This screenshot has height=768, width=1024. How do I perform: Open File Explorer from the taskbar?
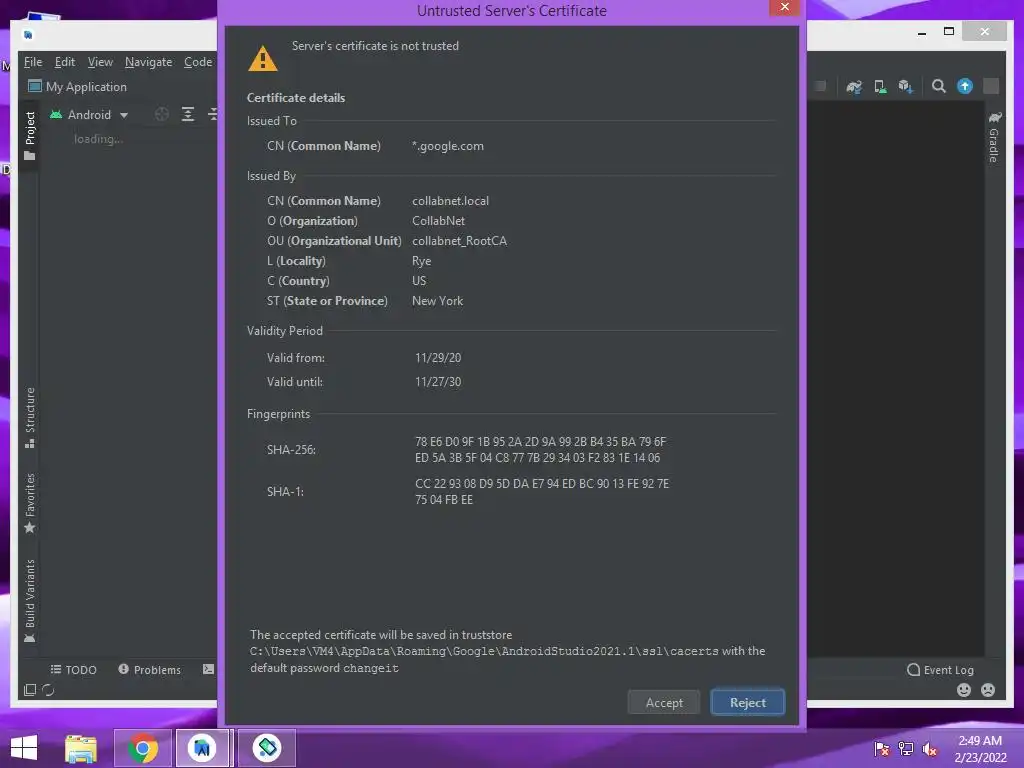81,748
